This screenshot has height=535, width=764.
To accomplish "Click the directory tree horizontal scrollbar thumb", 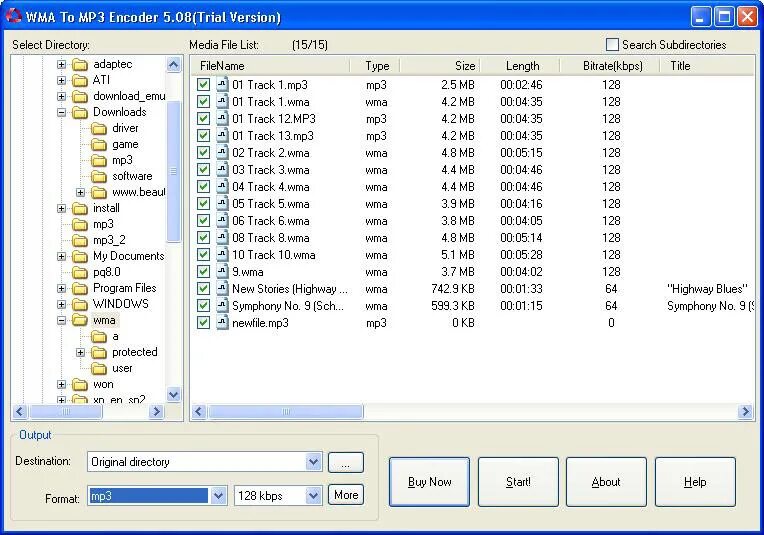I will [x=66, y=412].
